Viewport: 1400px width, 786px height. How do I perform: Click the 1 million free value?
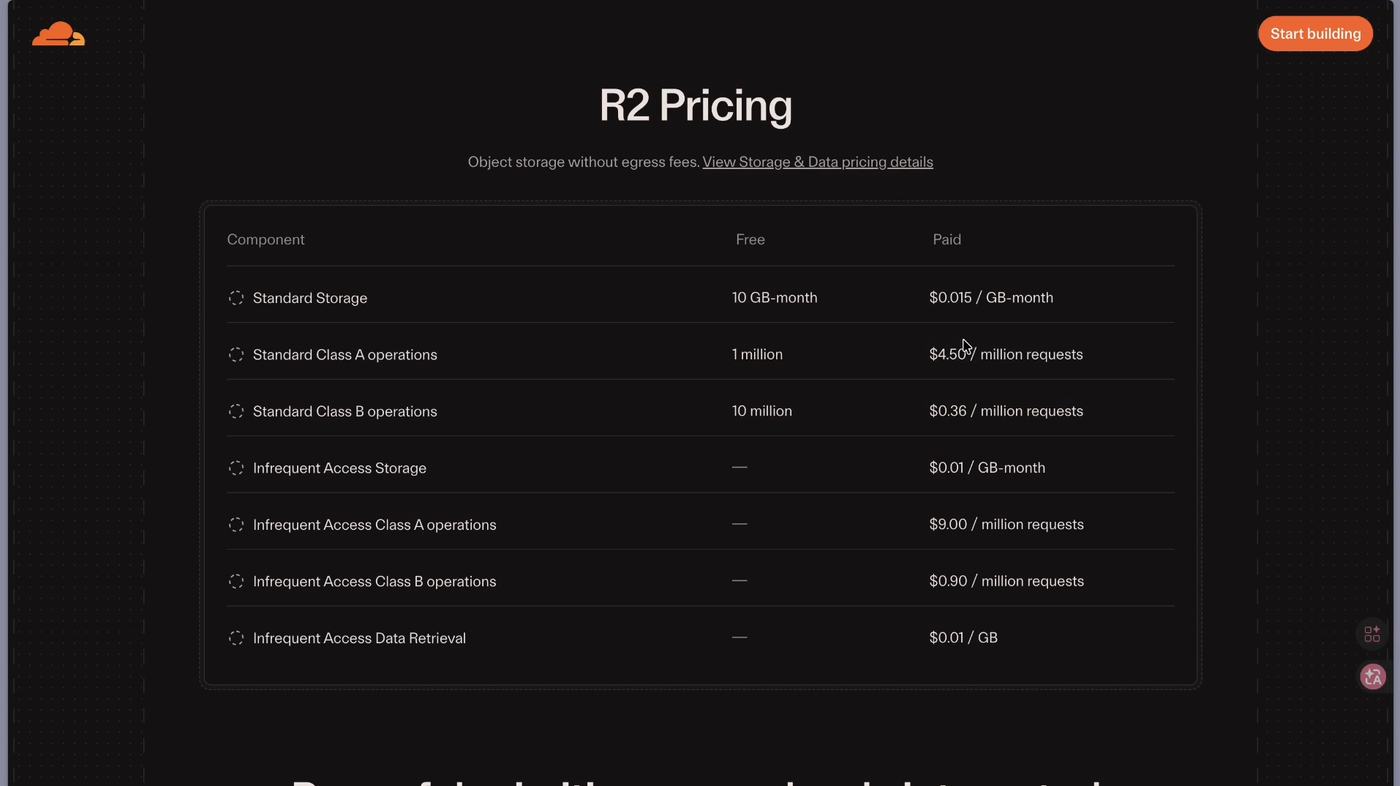click(757, 355)
